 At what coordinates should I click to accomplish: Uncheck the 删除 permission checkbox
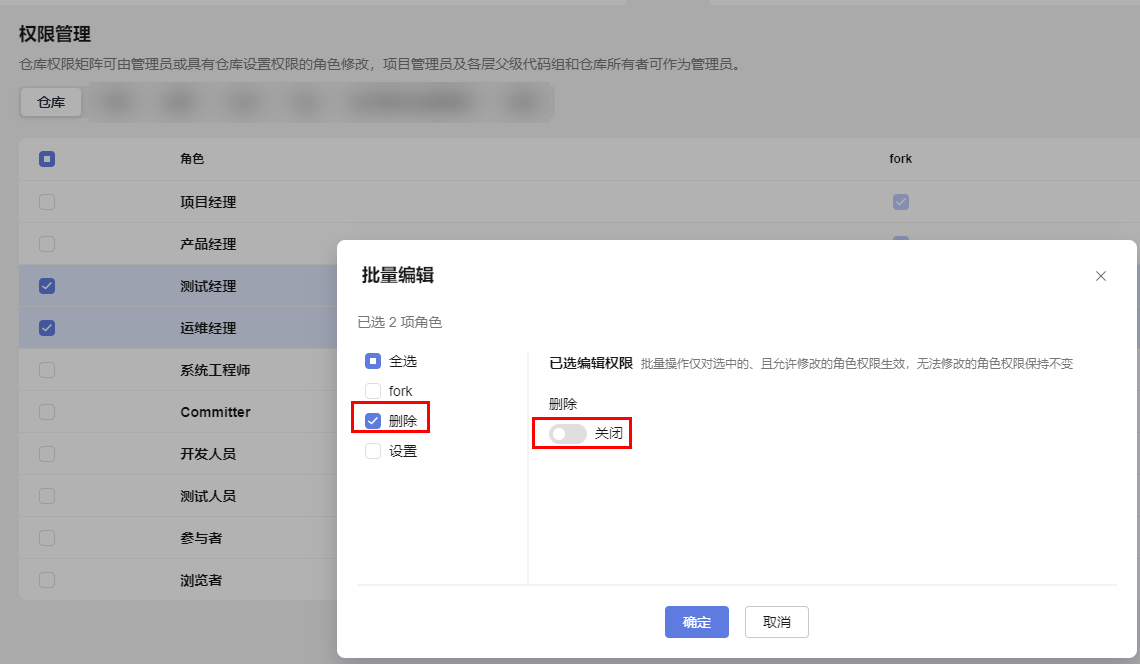[x=374, y=420]
